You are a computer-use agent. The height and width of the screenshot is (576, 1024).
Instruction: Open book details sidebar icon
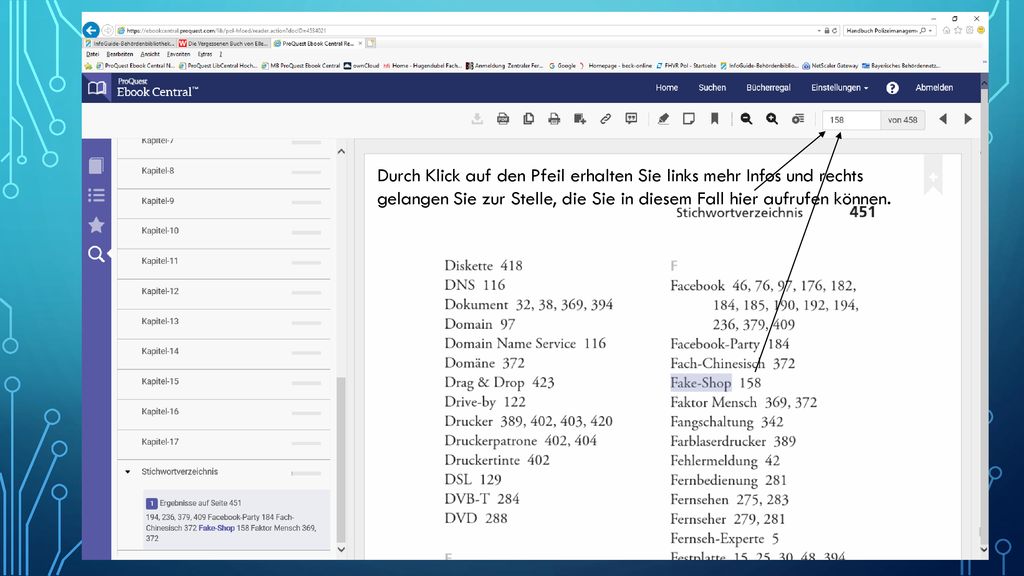(x=96, y=166)
